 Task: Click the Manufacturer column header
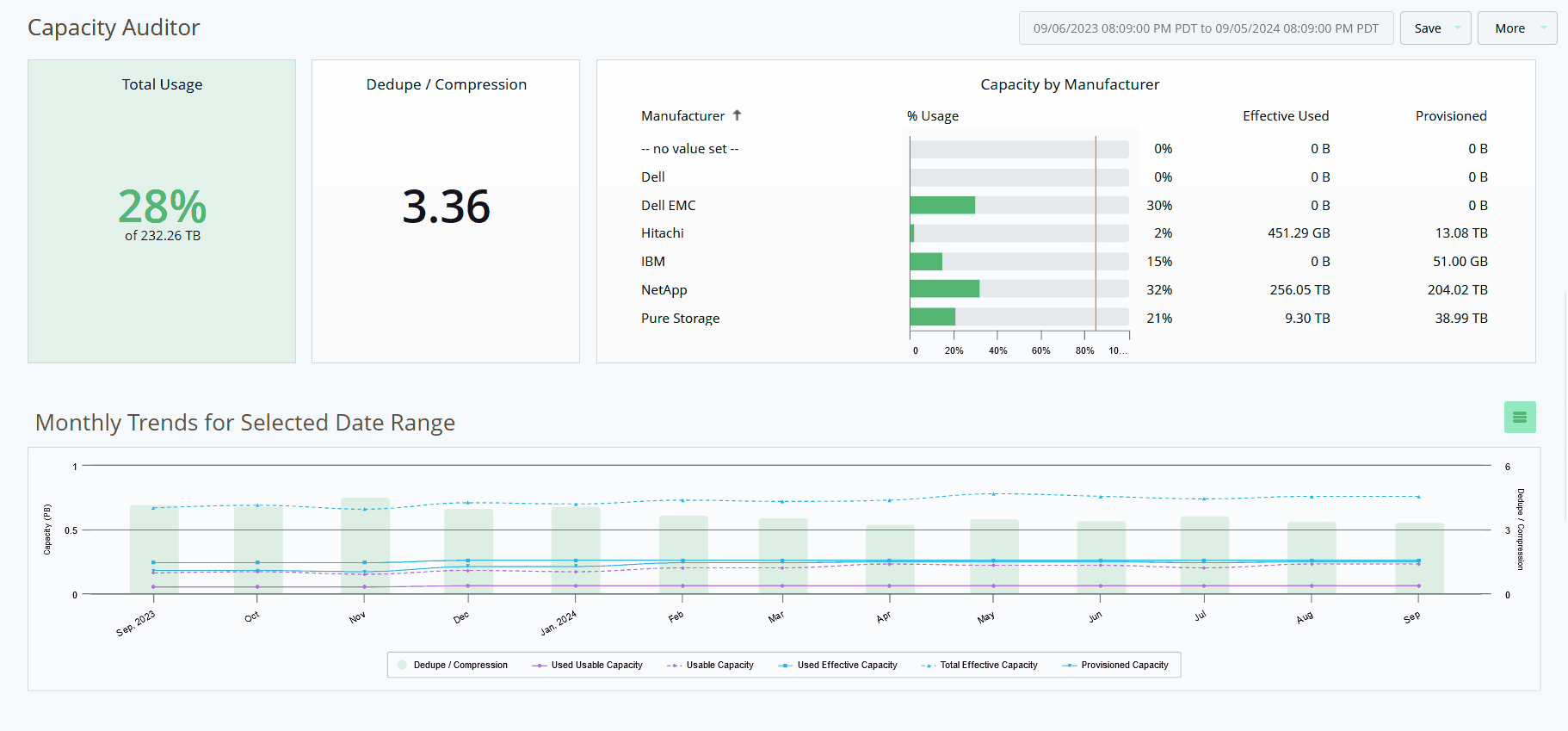pyautogui.click(x=682, y=115)
